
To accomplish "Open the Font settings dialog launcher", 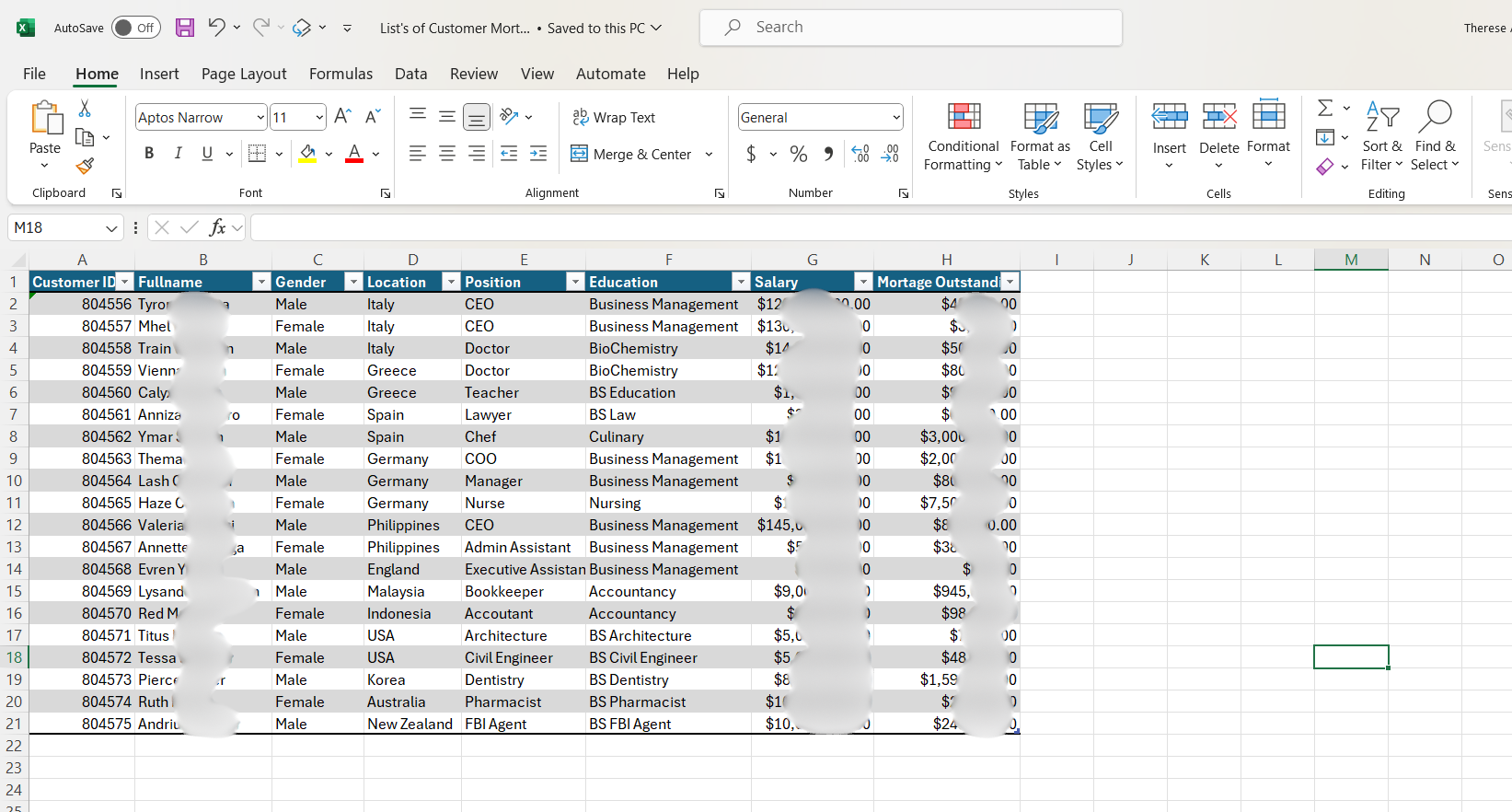I will [386, 193].
